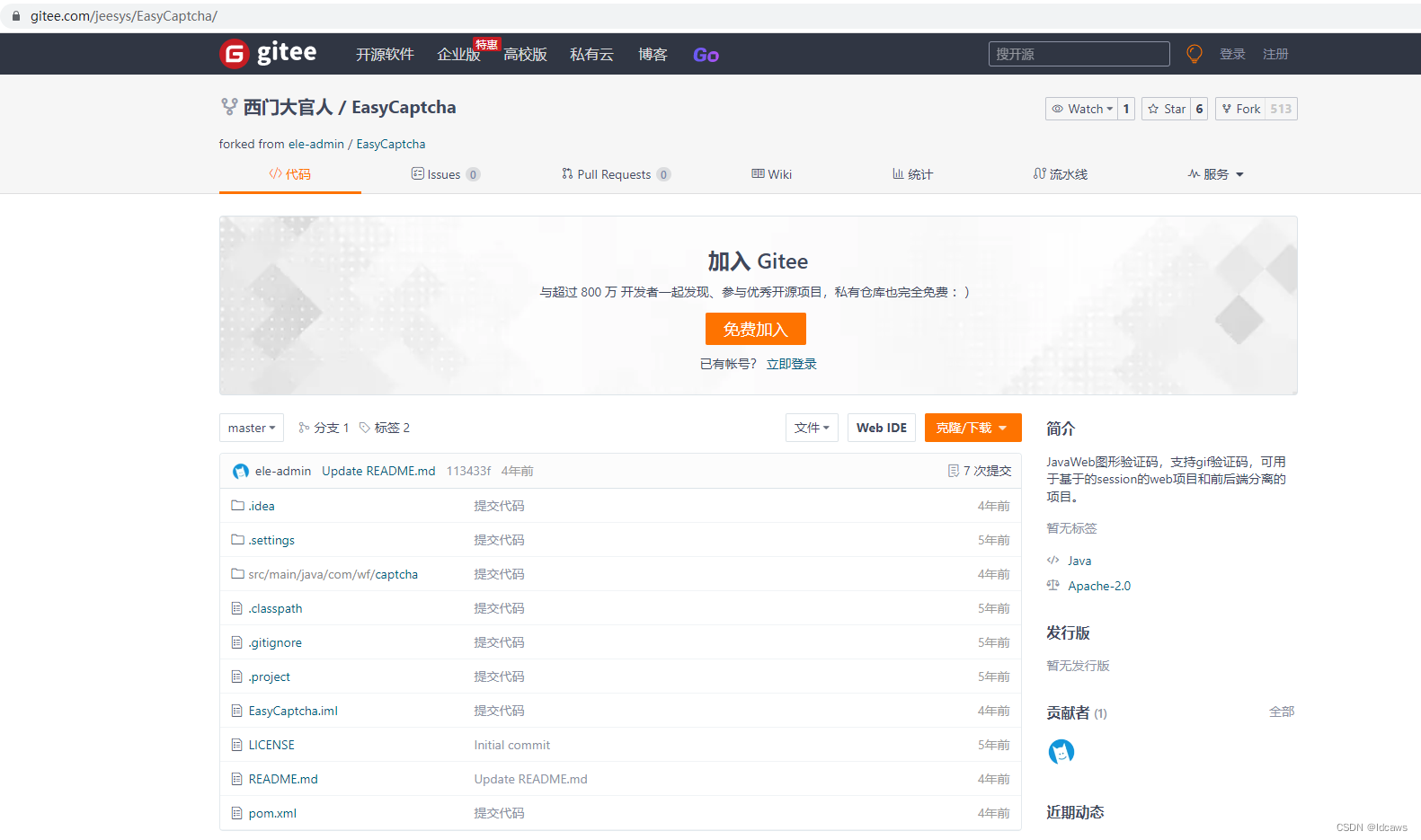Screen dimensions: 1421x840
Task: Open the 统计 tab
Action: point(912,174)
